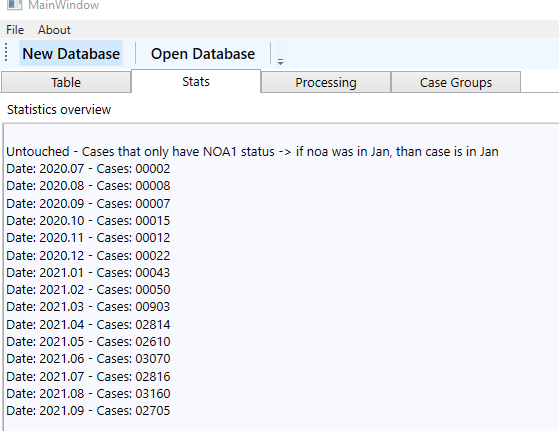Click the MainWindow application icon

click(x=14, y=5)
